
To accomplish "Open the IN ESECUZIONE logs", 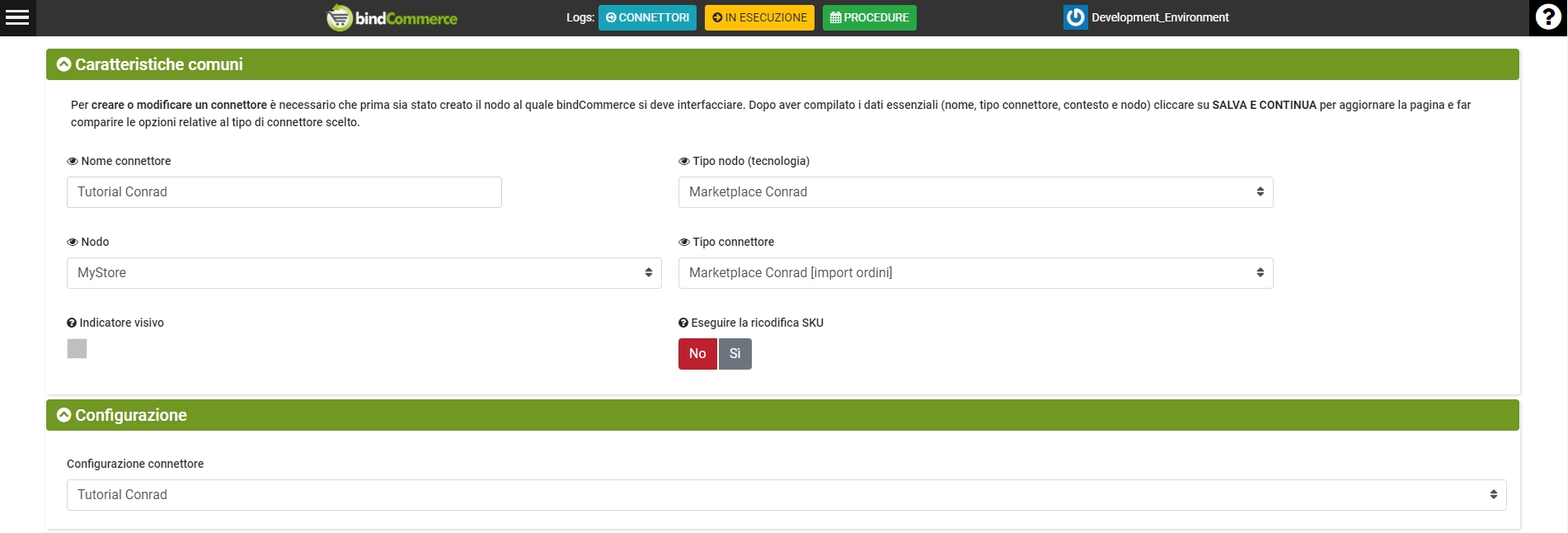I will coord(759,17).
